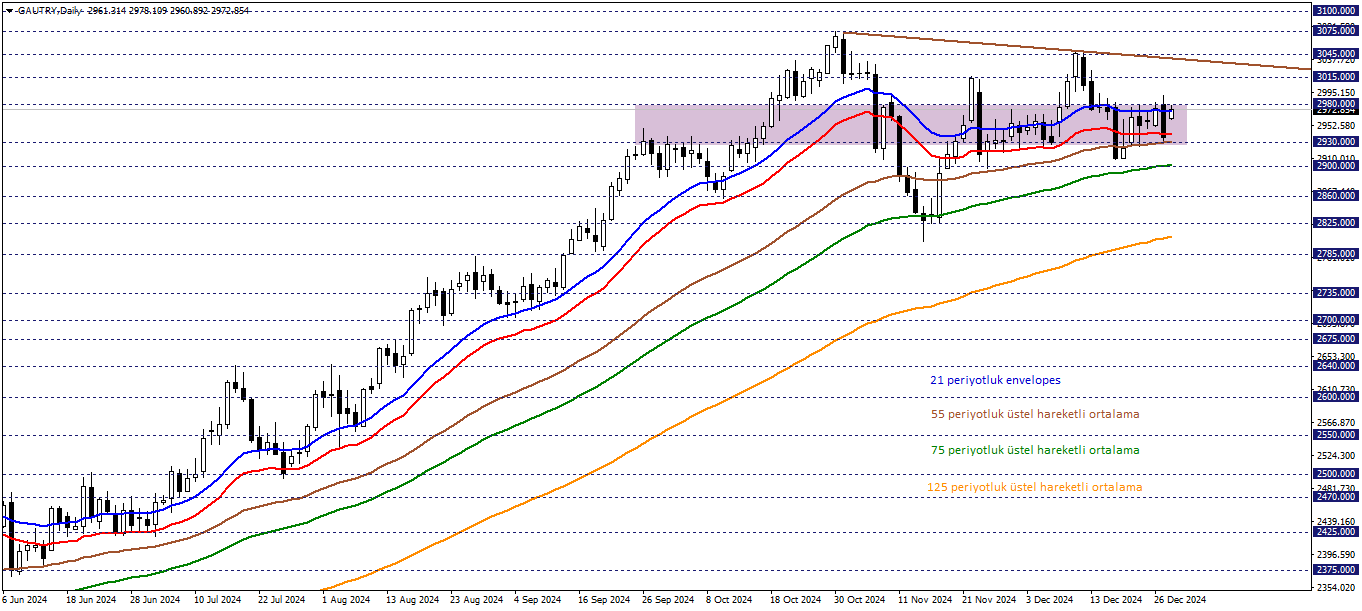Select the 3045.000 horizontal level price tag

point(1335,54)
